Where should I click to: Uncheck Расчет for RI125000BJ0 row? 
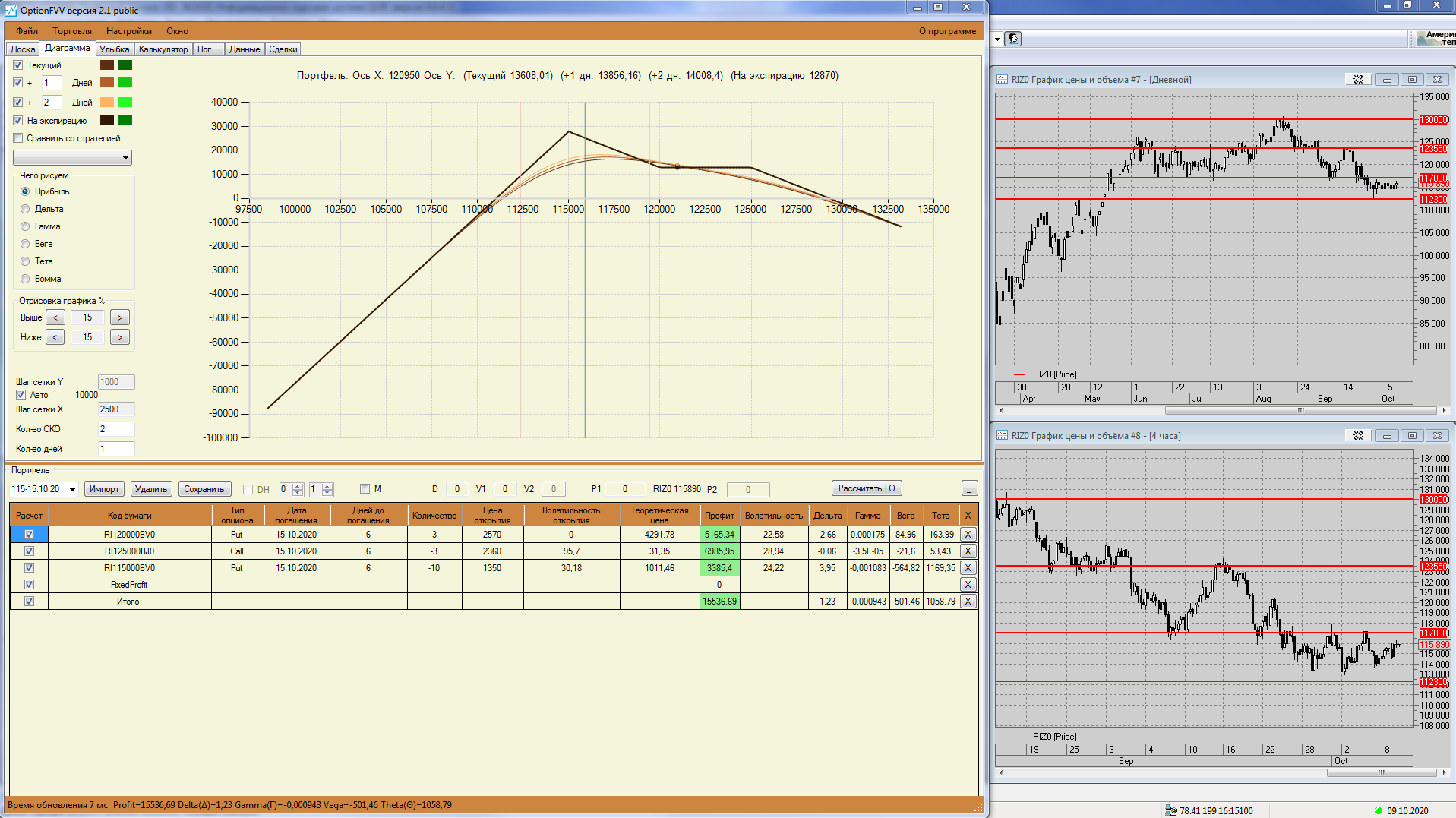point(29,551)
